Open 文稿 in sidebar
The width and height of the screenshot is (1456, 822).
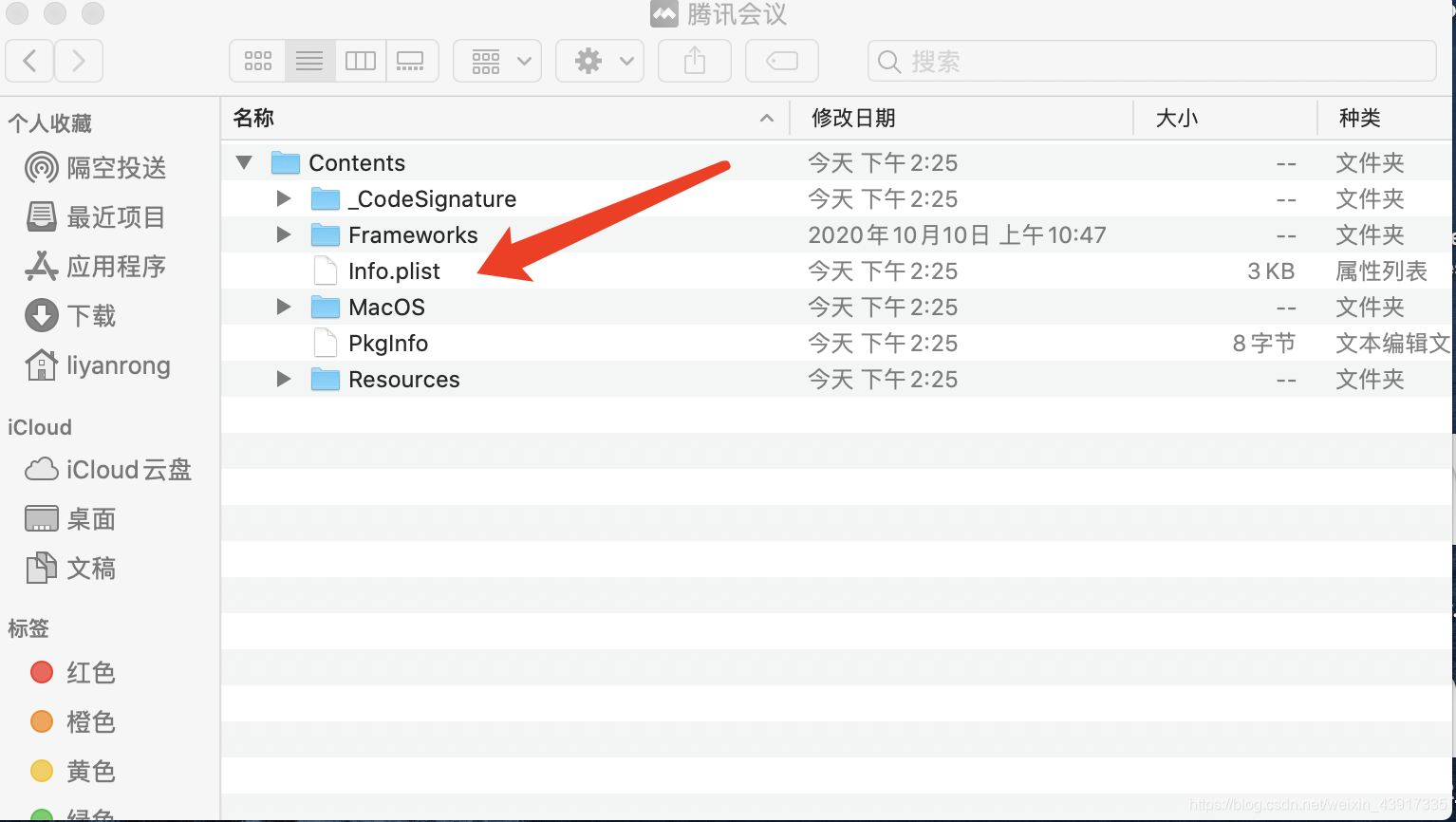coord(70,569)
